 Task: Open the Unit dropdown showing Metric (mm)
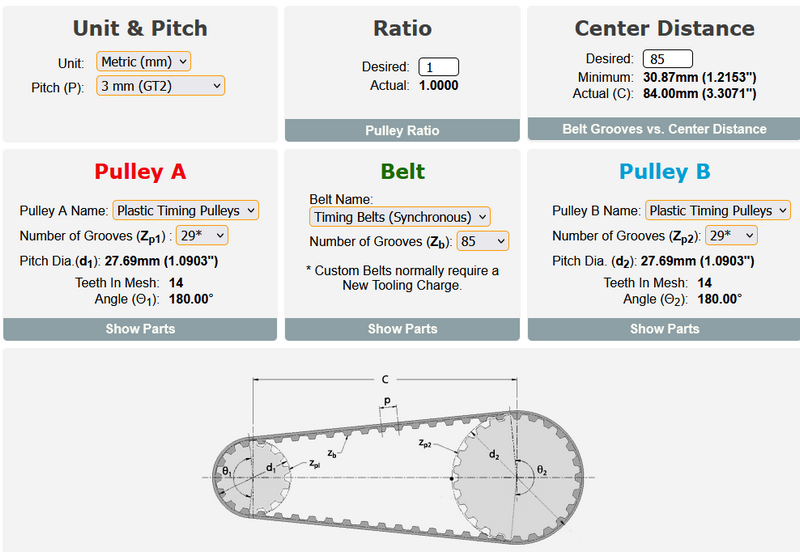coord(143,62)
